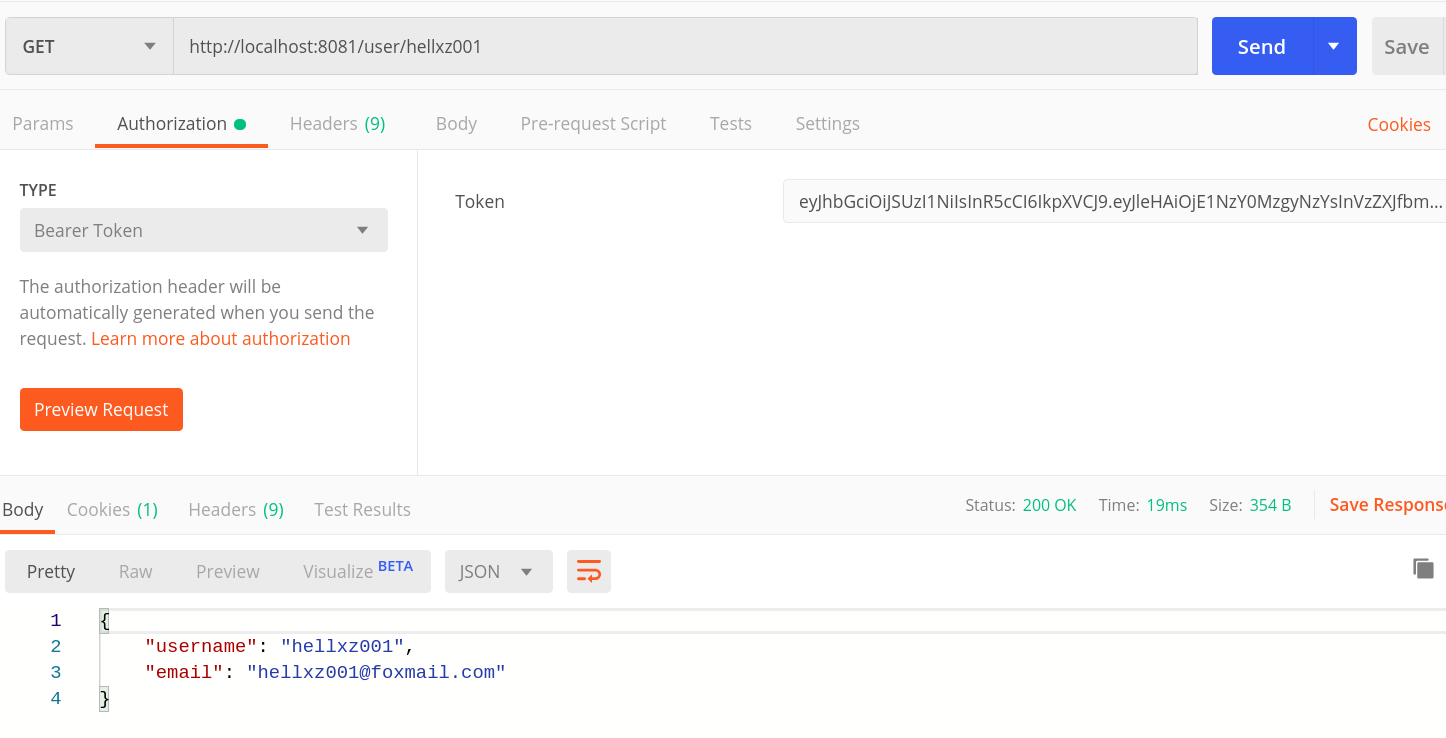
Task: Open the response Cookies (1) tab
Action: pyautogui.click(x=112, y=510)
